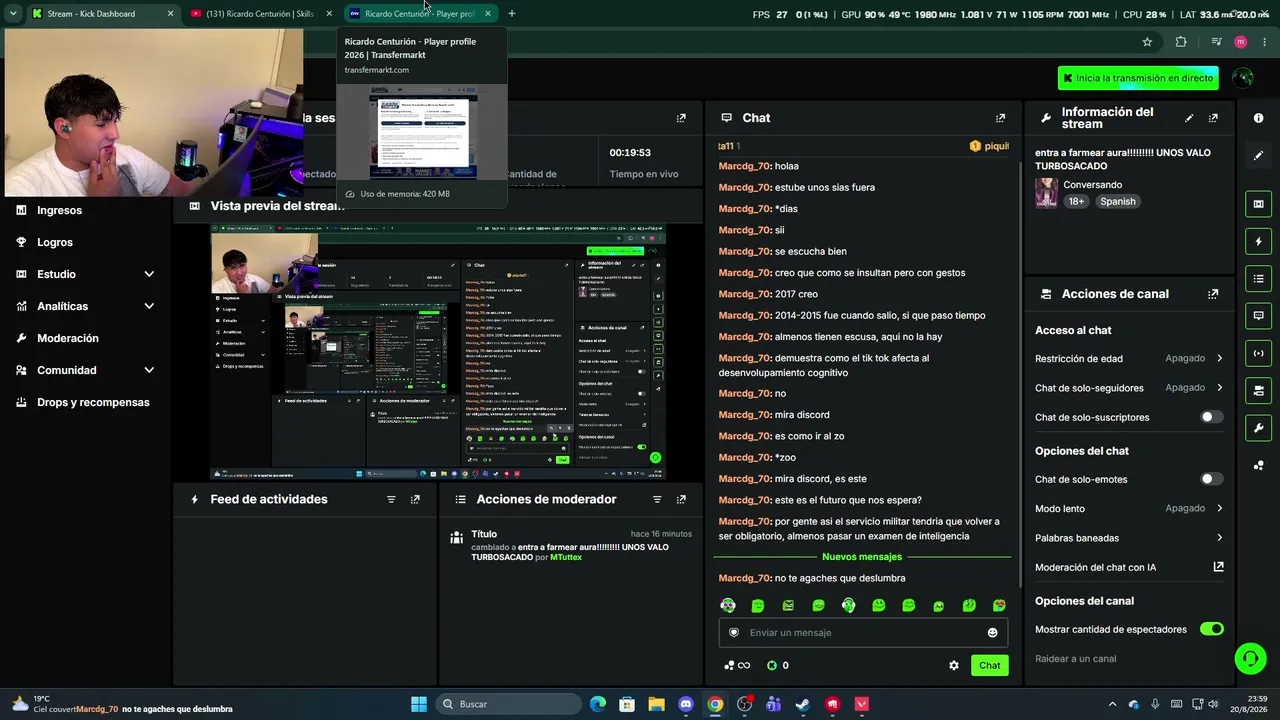Toggle Chat de solo-emotes switch
This screenshot has height=720, width=1280.
click(x=1211, y=479)
